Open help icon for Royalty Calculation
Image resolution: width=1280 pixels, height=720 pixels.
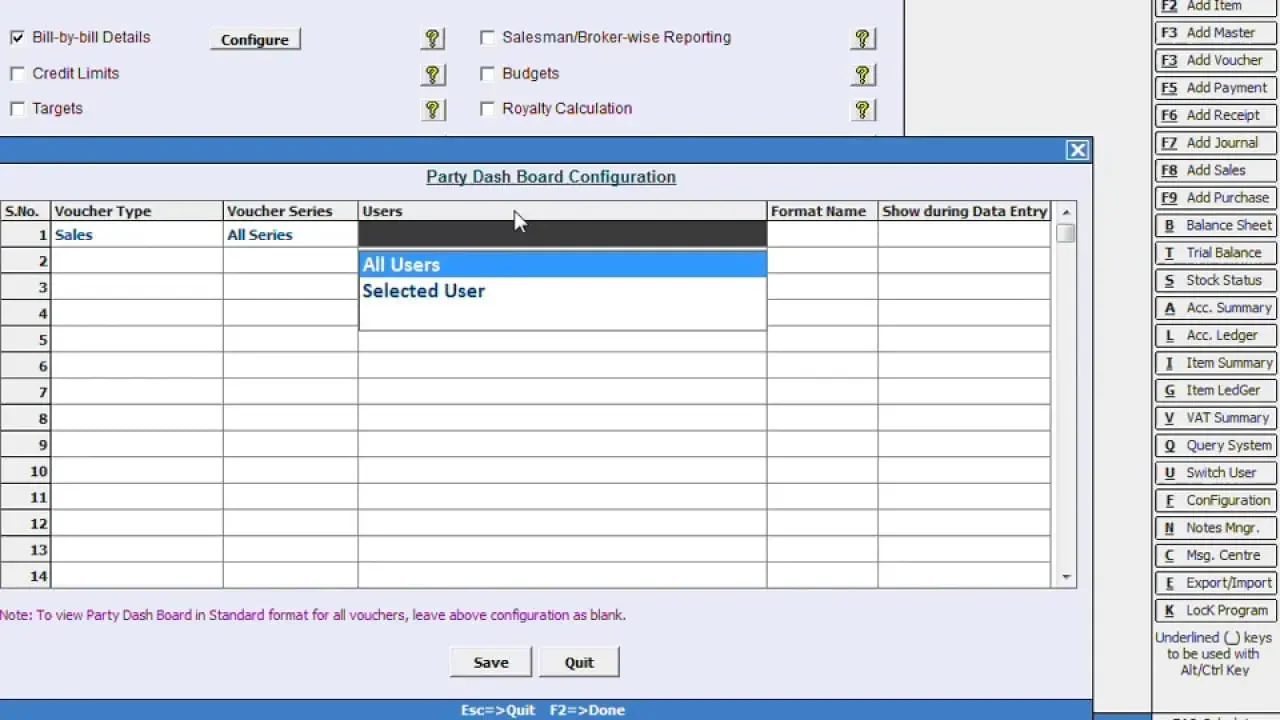click(863, 110)
